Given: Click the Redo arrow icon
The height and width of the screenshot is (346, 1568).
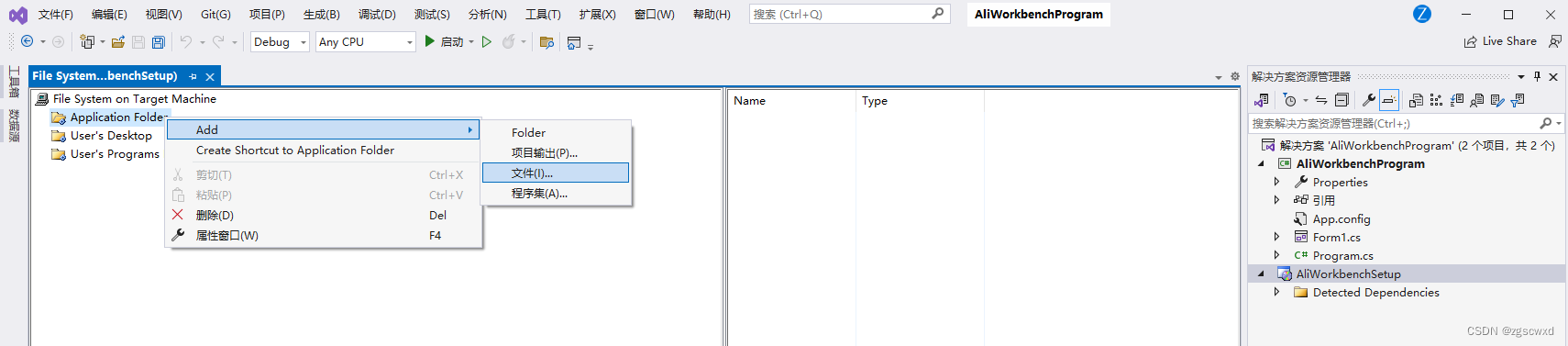Looking at the screenshot, I should (218, 41).
